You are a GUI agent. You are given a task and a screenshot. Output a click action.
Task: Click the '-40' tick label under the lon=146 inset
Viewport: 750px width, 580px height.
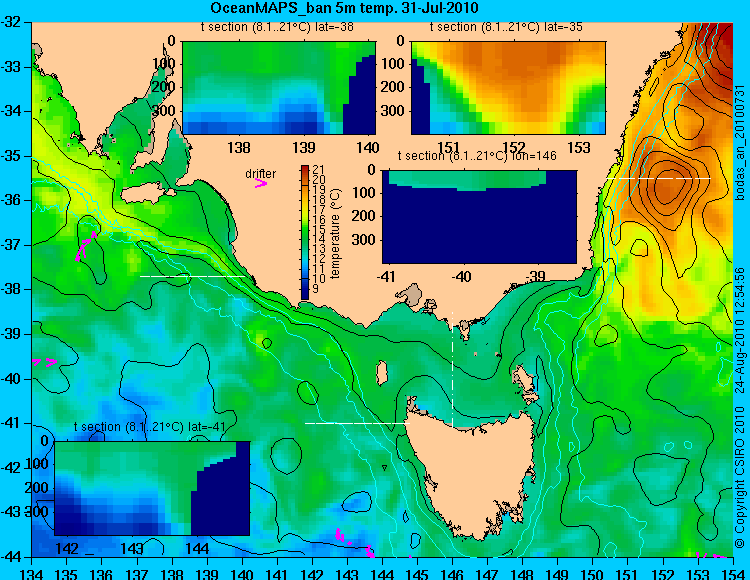[x=461, y=277]
